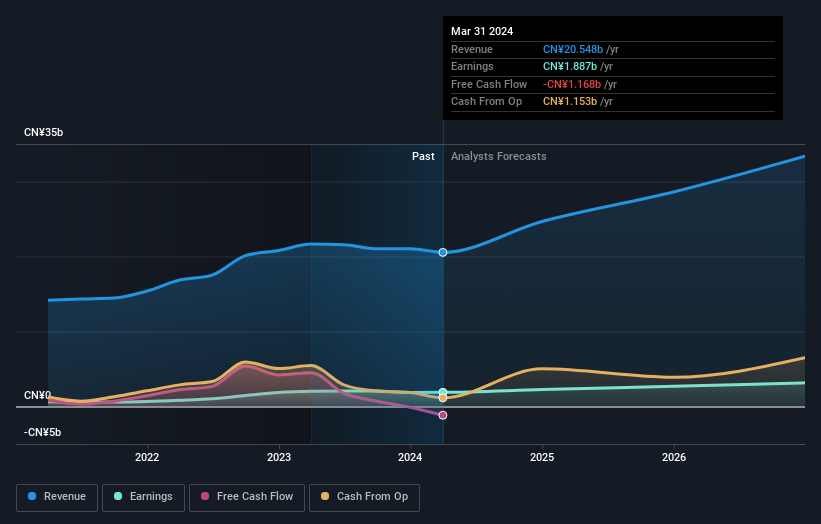Click the 2025 x-axis label
The image size is (821, 524).
542,457
